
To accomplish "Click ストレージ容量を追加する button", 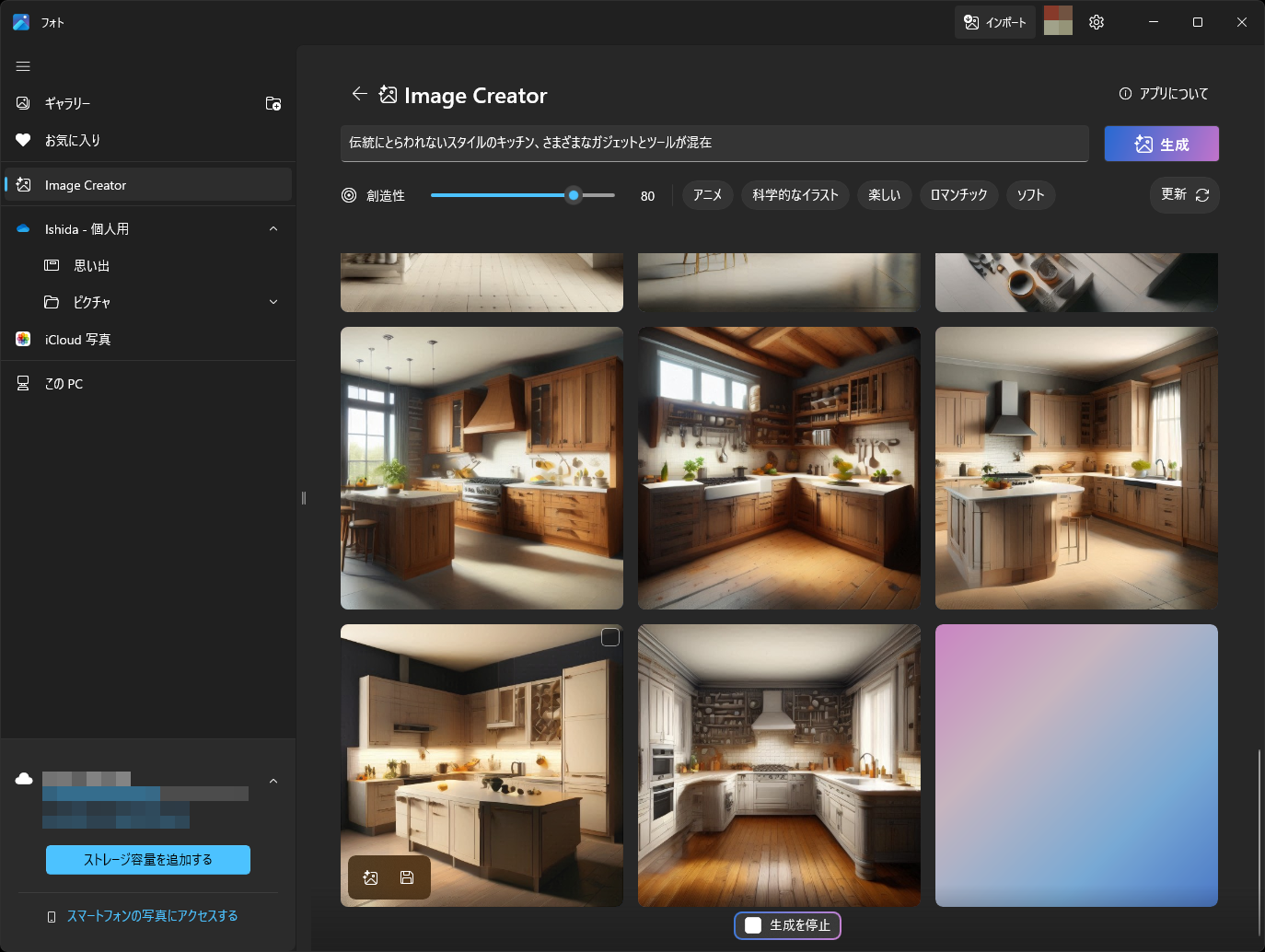I will coord(148,860).
